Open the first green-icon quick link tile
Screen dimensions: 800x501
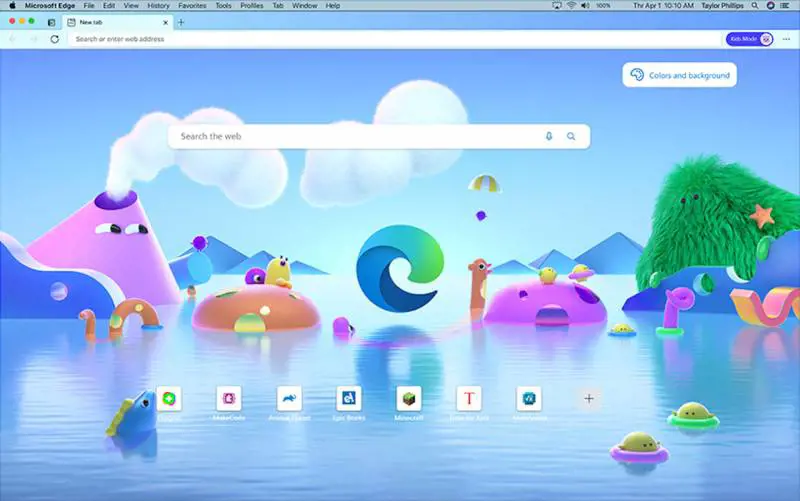tap(169, 398)
